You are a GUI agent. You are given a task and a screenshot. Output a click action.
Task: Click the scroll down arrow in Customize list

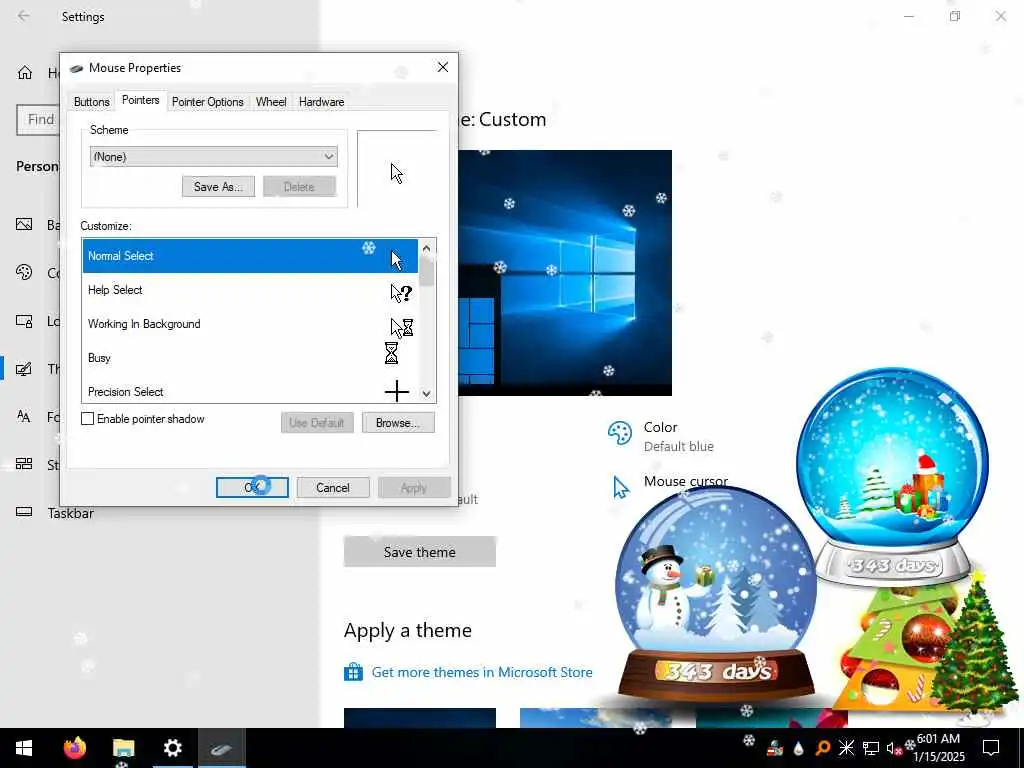click(426, 394)
